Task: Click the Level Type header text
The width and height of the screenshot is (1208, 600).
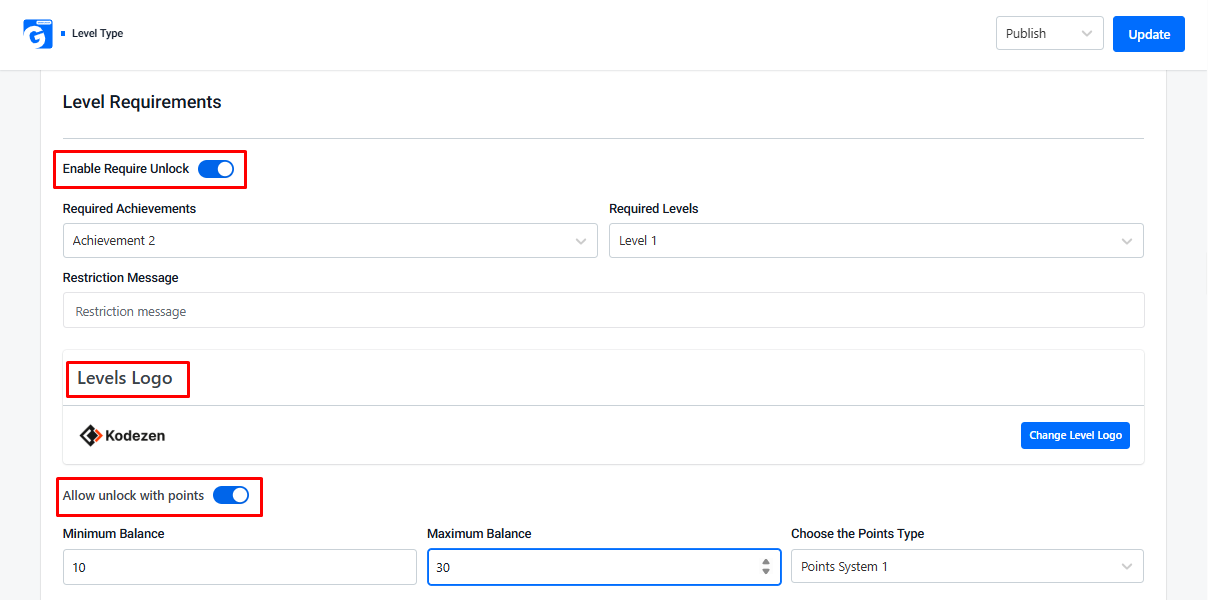Action: point(98,34)
